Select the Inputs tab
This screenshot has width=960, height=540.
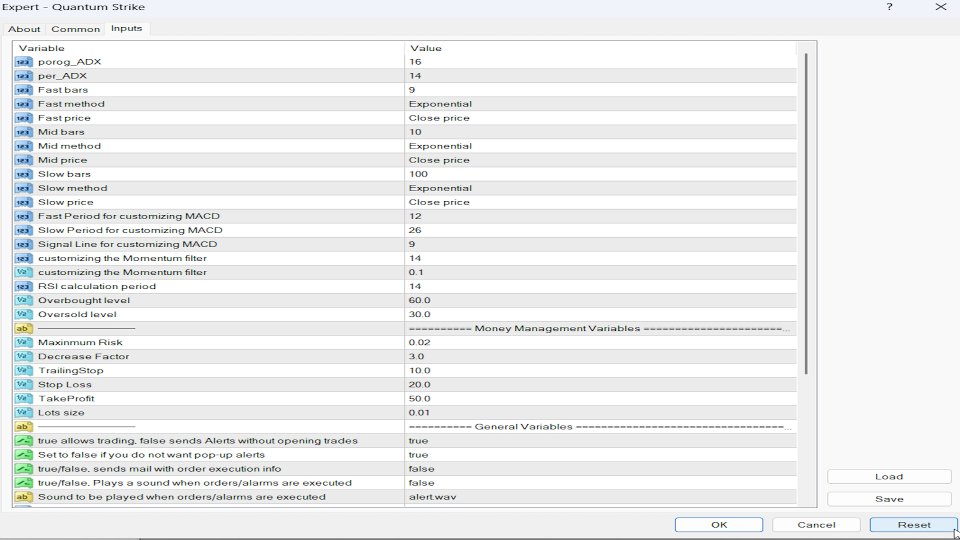coord(127,28)
